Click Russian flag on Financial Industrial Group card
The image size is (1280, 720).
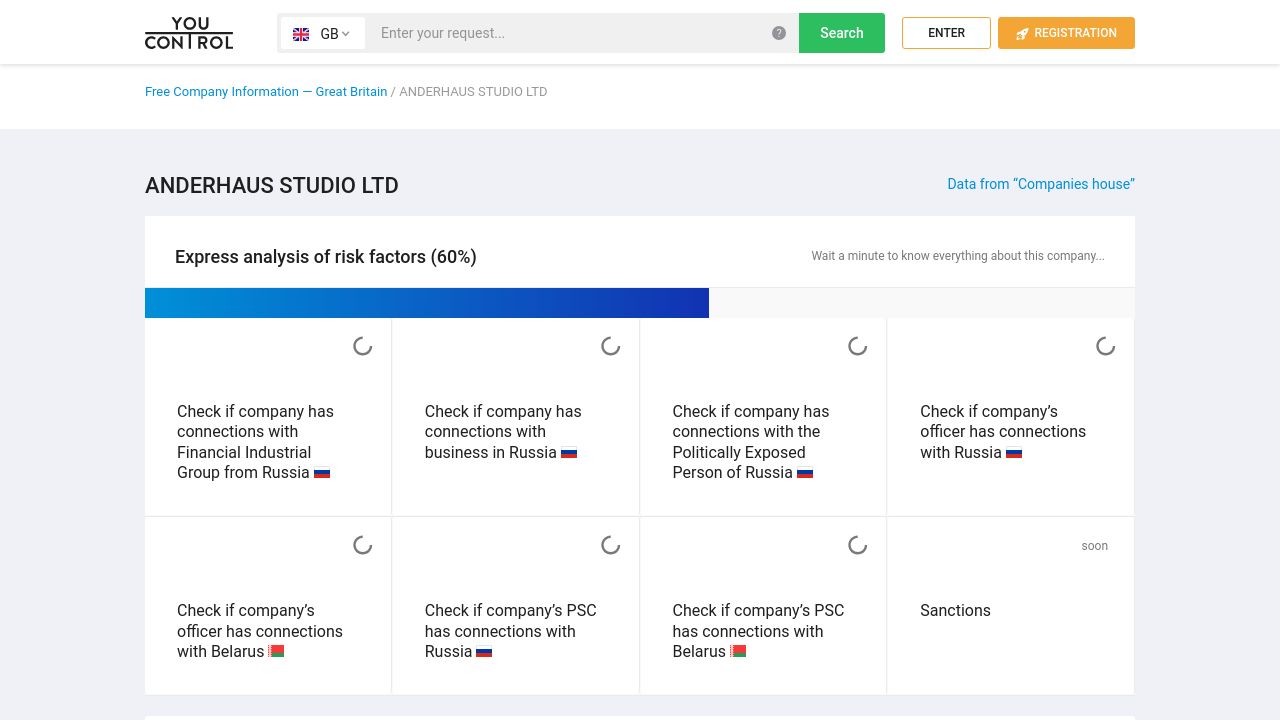click(322, 473)
